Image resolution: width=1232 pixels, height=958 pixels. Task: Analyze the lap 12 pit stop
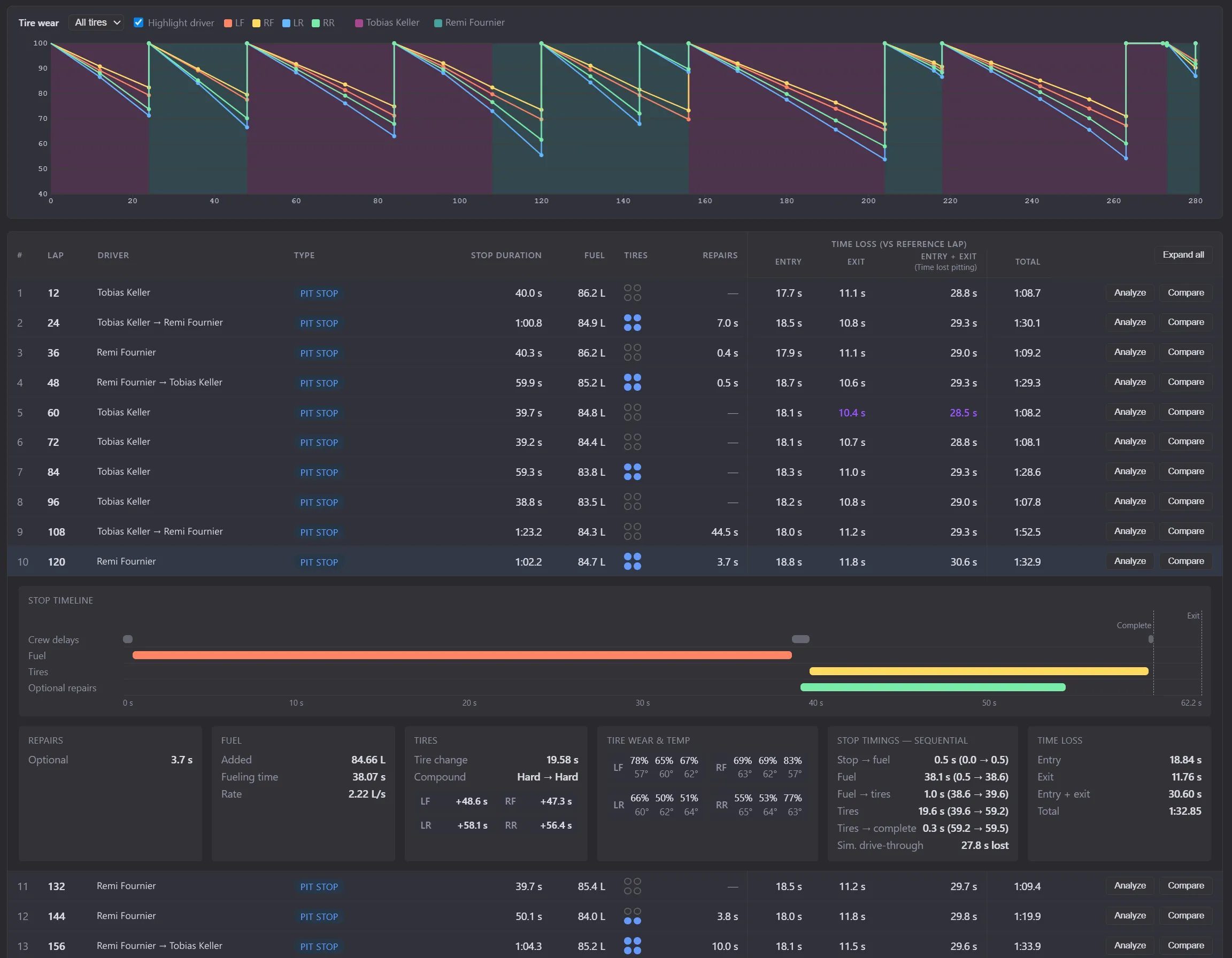pyautogui.click(x=1129, y=292)
